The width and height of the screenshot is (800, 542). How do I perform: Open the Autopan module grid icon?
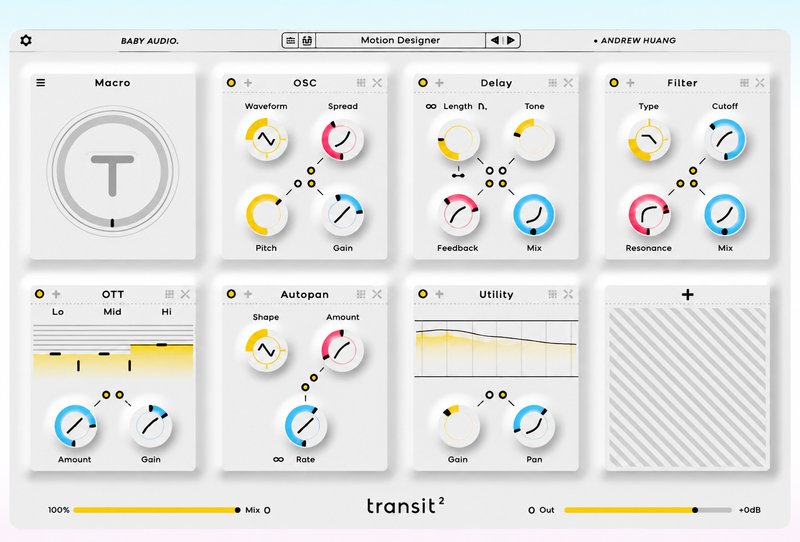pos(361,294)
